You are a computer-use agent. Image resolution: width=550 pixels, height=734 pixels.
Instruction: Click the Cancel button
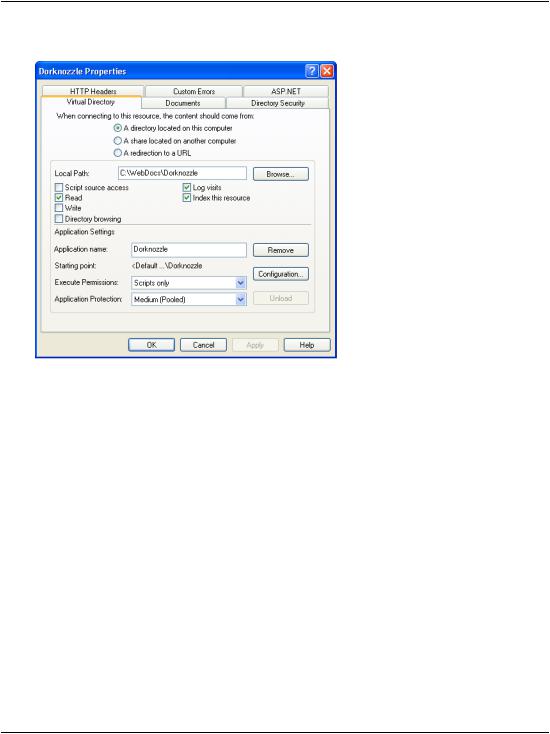[204, 345]
